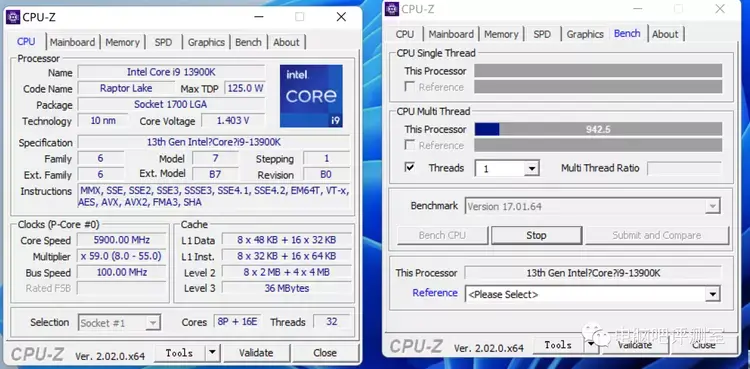Click the Core Speed value 5900.00 MHz

pyautogui.click(x=121, y=240)
